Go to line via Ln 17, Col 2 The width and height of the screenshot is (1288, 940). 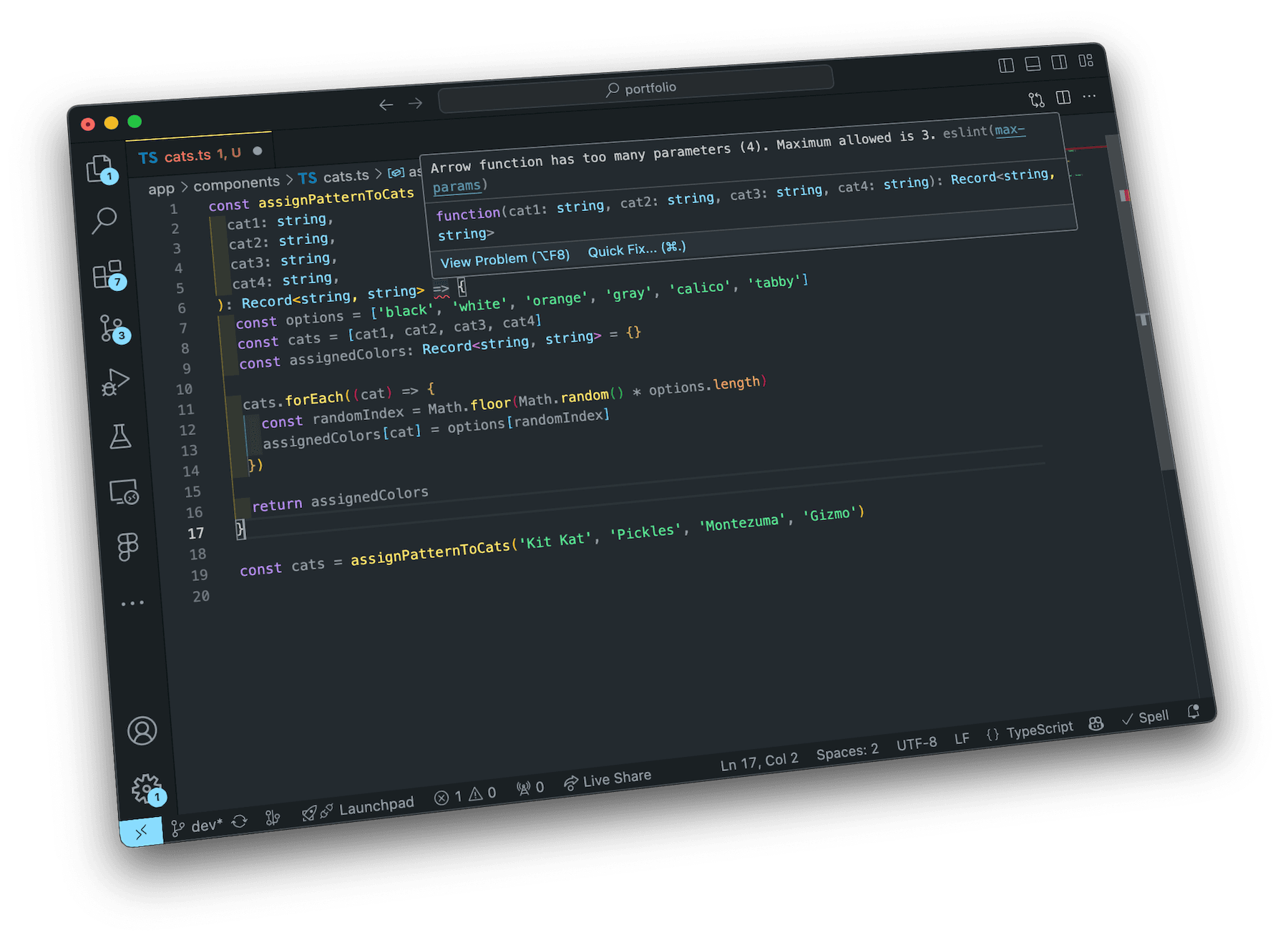759,762
